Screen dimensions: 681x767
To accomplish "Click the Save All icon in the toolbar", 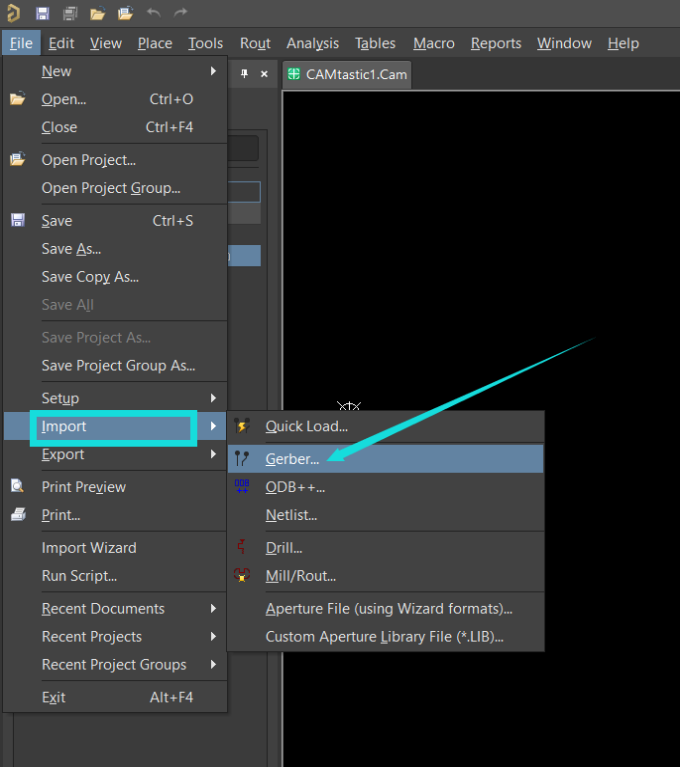I will [x=70, y=14].
